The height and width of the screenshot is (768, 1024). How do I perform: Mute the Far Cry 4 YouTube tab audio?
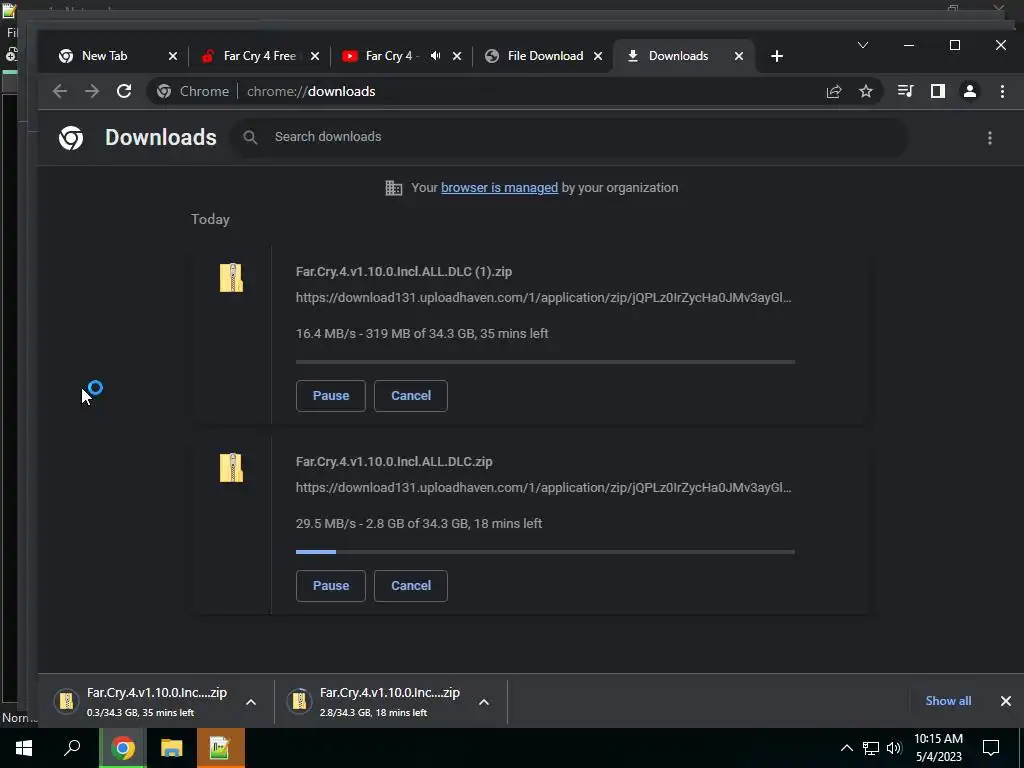pyautogui.click(x=436, y=56)
